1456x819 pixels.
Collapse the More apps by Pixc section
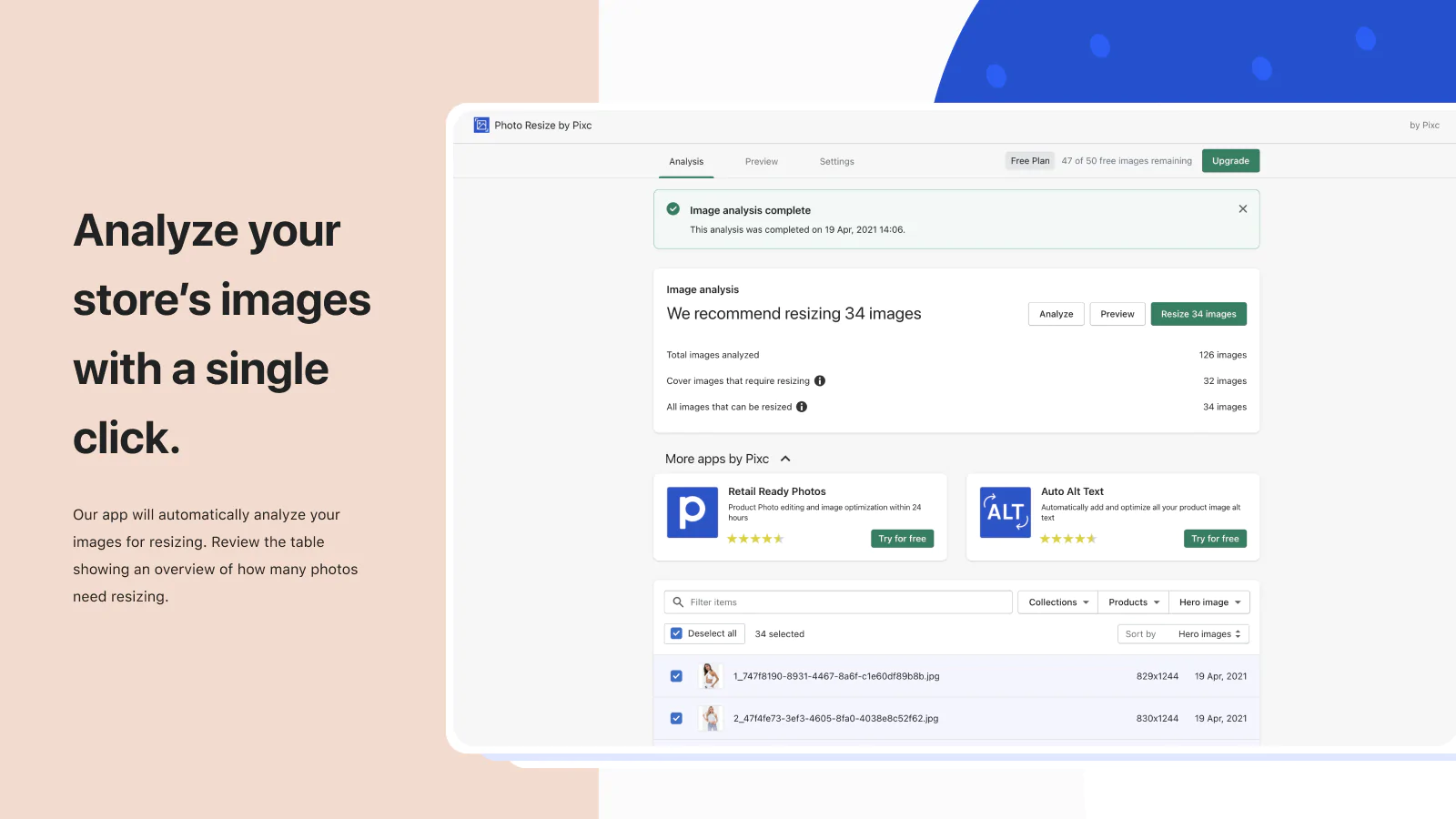coord(785,459)
